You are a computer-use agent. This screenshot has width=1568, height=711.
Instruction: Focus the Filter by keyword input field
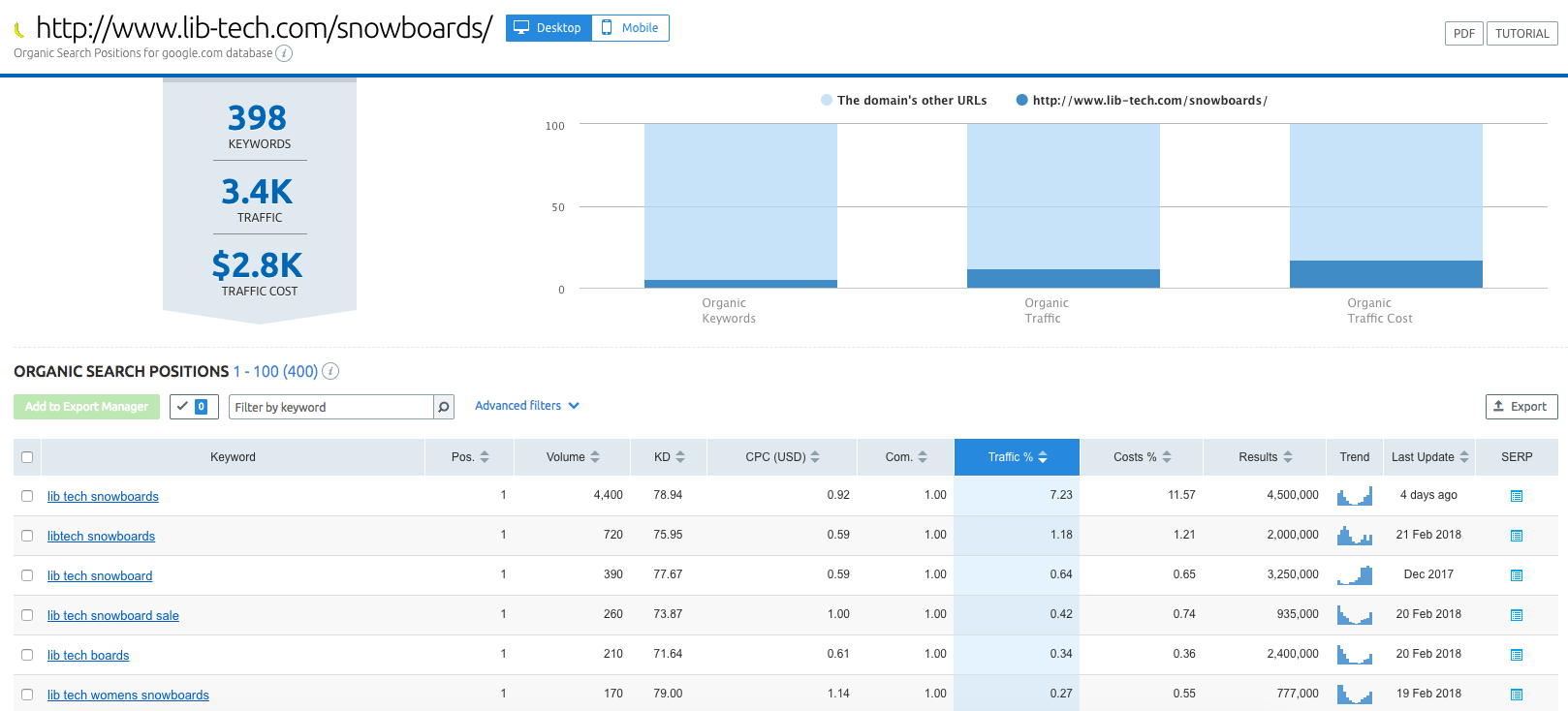(330, 407)
